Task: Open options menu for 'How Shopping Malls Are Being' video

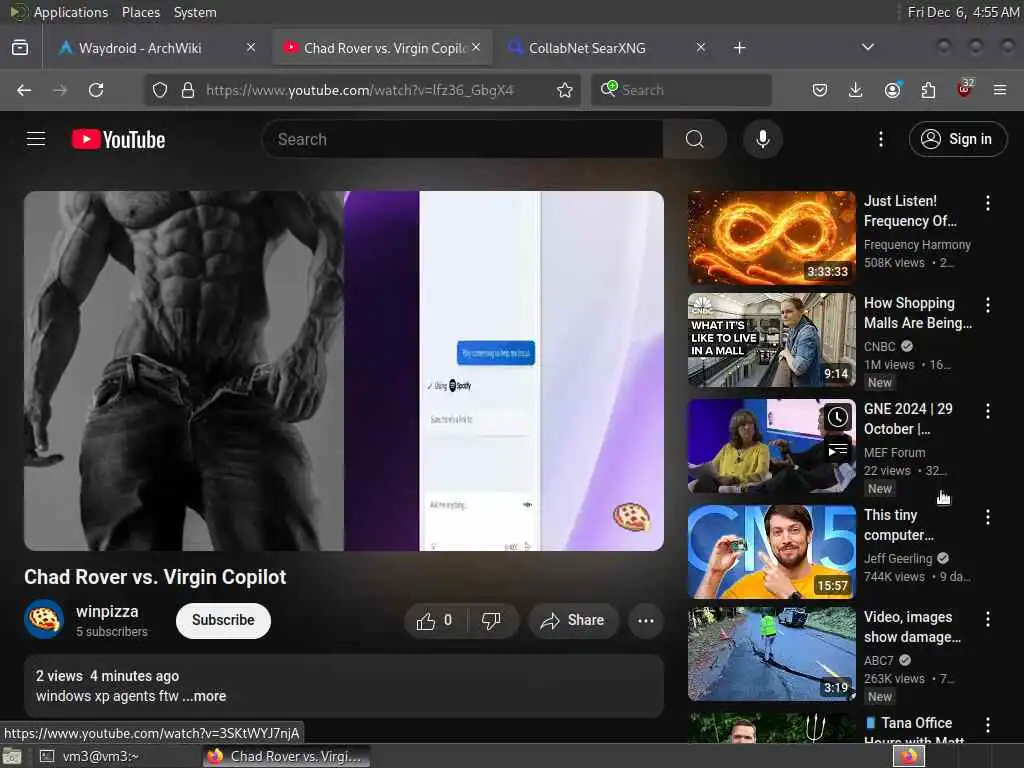Action: click(x=987, y=305)
